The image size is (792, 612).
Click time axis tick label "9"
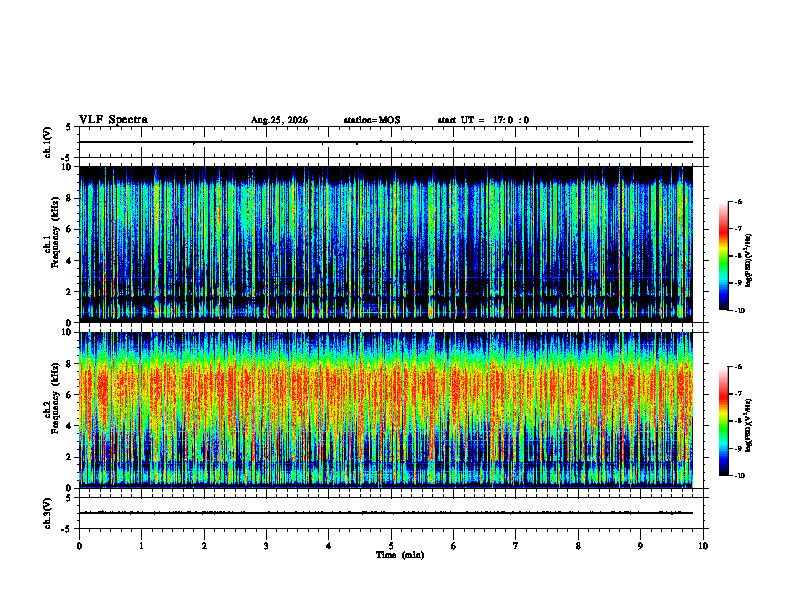click(640, 546)
